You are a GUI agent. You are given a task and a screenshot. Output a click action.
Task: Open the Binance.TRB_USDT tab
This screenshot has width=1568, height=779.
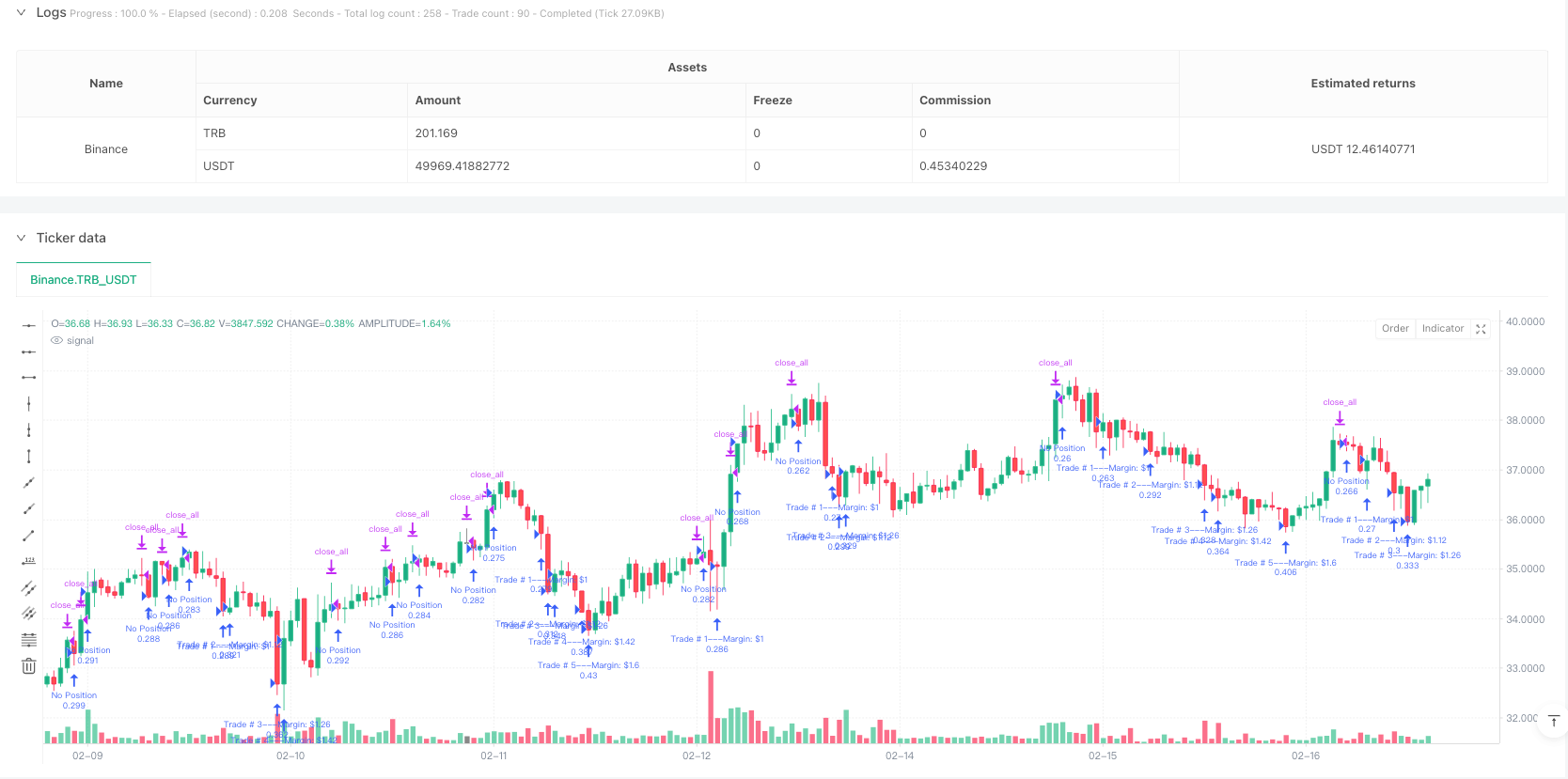(84, 280)
